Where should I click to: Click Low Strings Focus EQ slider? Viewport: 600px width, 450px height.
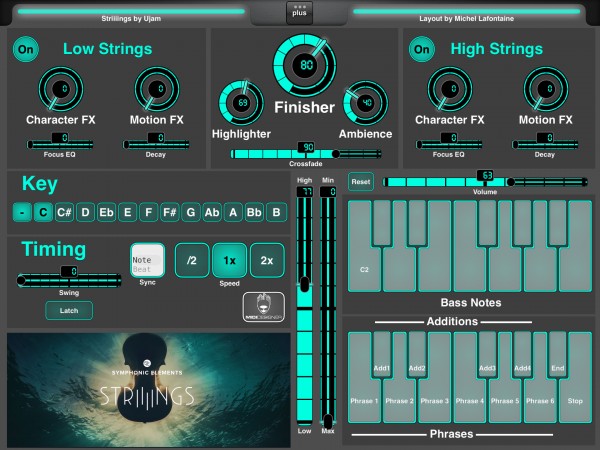[x=60, y=145]
